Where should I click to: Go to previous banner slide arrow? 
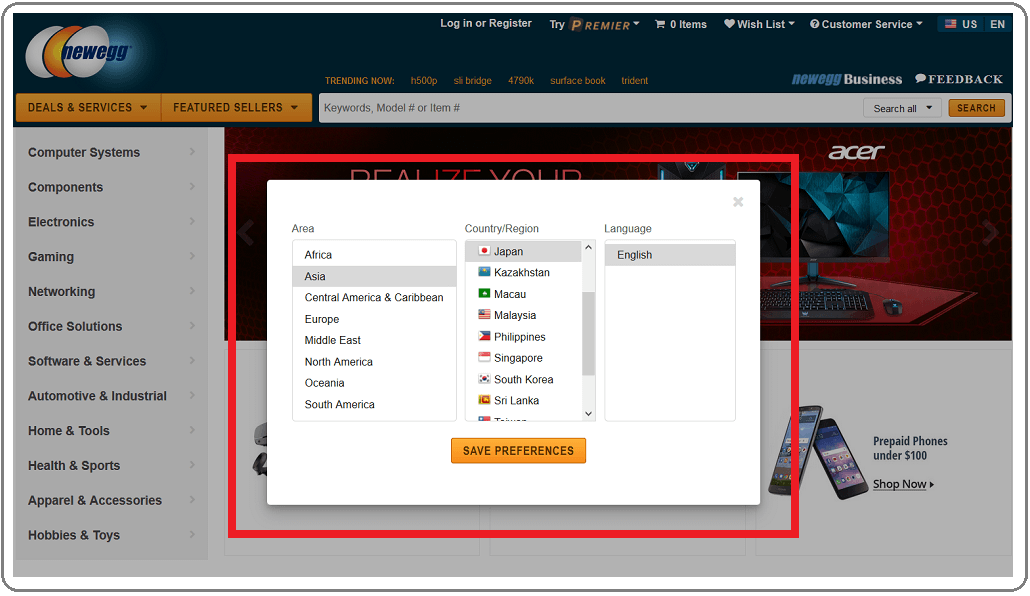click(x=246, y=233)
